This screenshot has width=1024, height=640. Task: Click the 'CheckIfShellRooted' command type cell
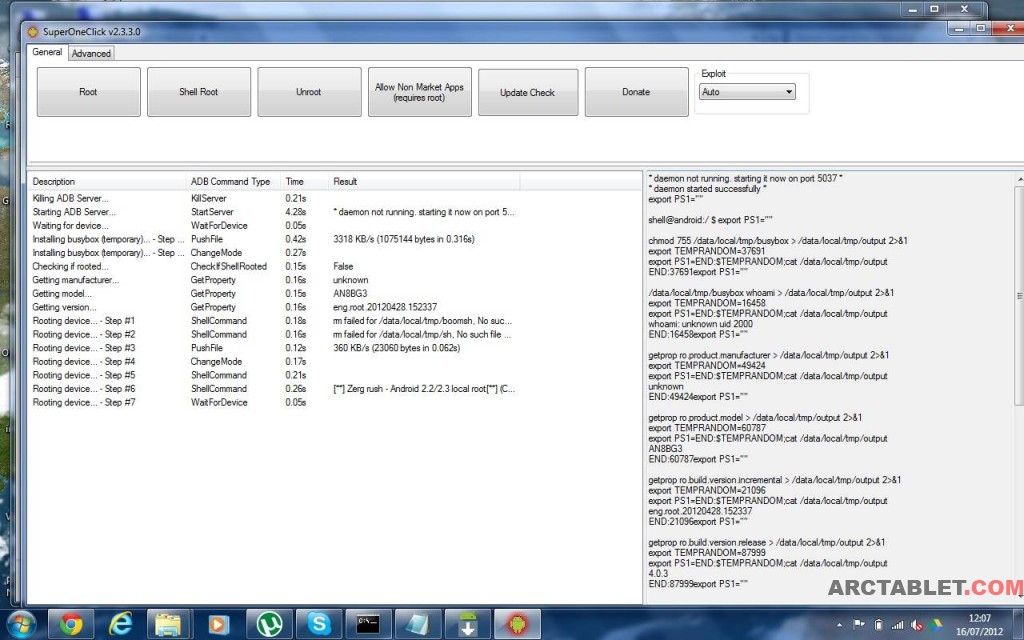pyautogui.click(x=229, y=266)
